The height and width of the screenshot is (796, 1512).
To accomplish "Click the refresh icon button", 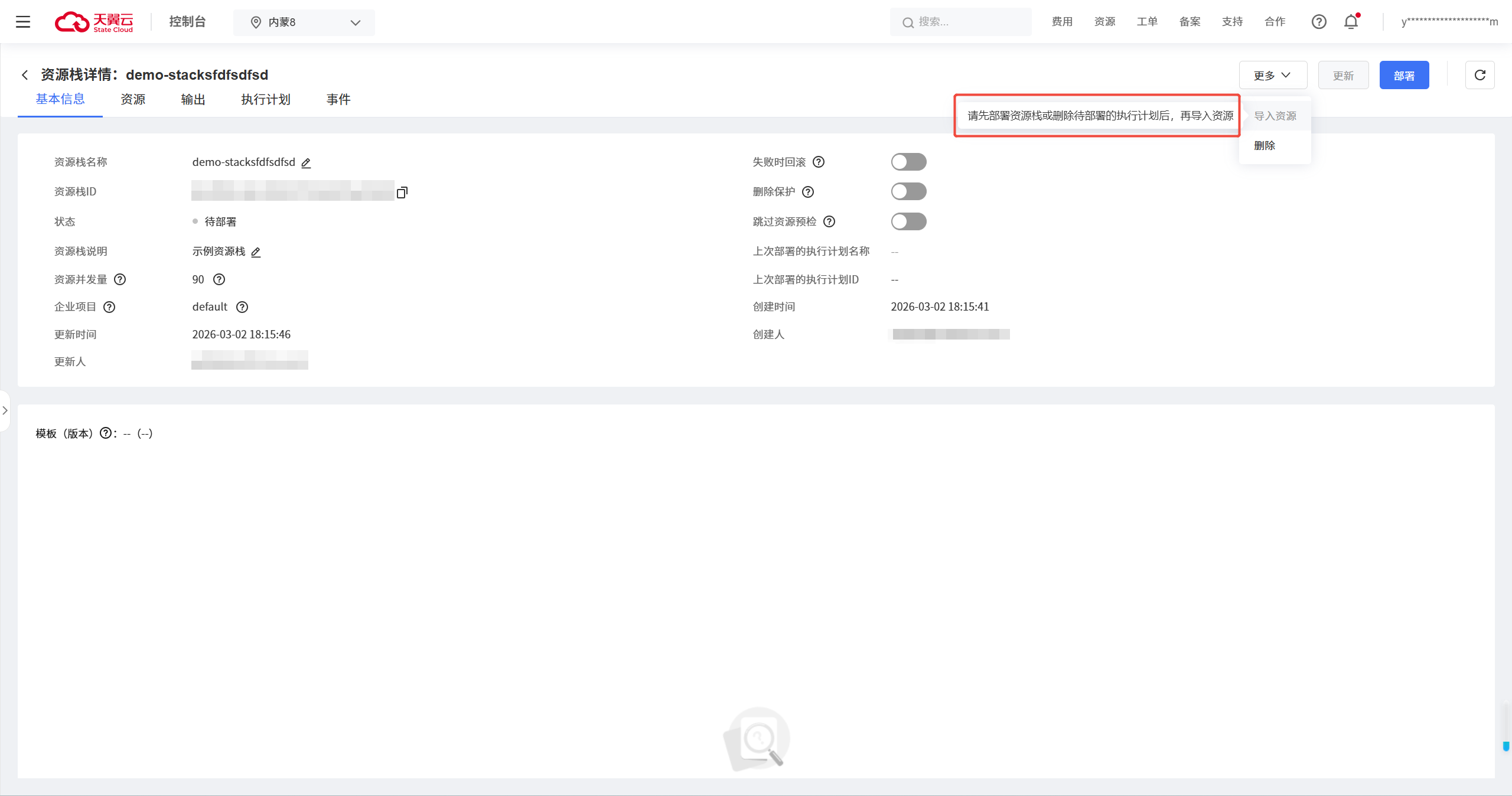I will [1480, 75].
